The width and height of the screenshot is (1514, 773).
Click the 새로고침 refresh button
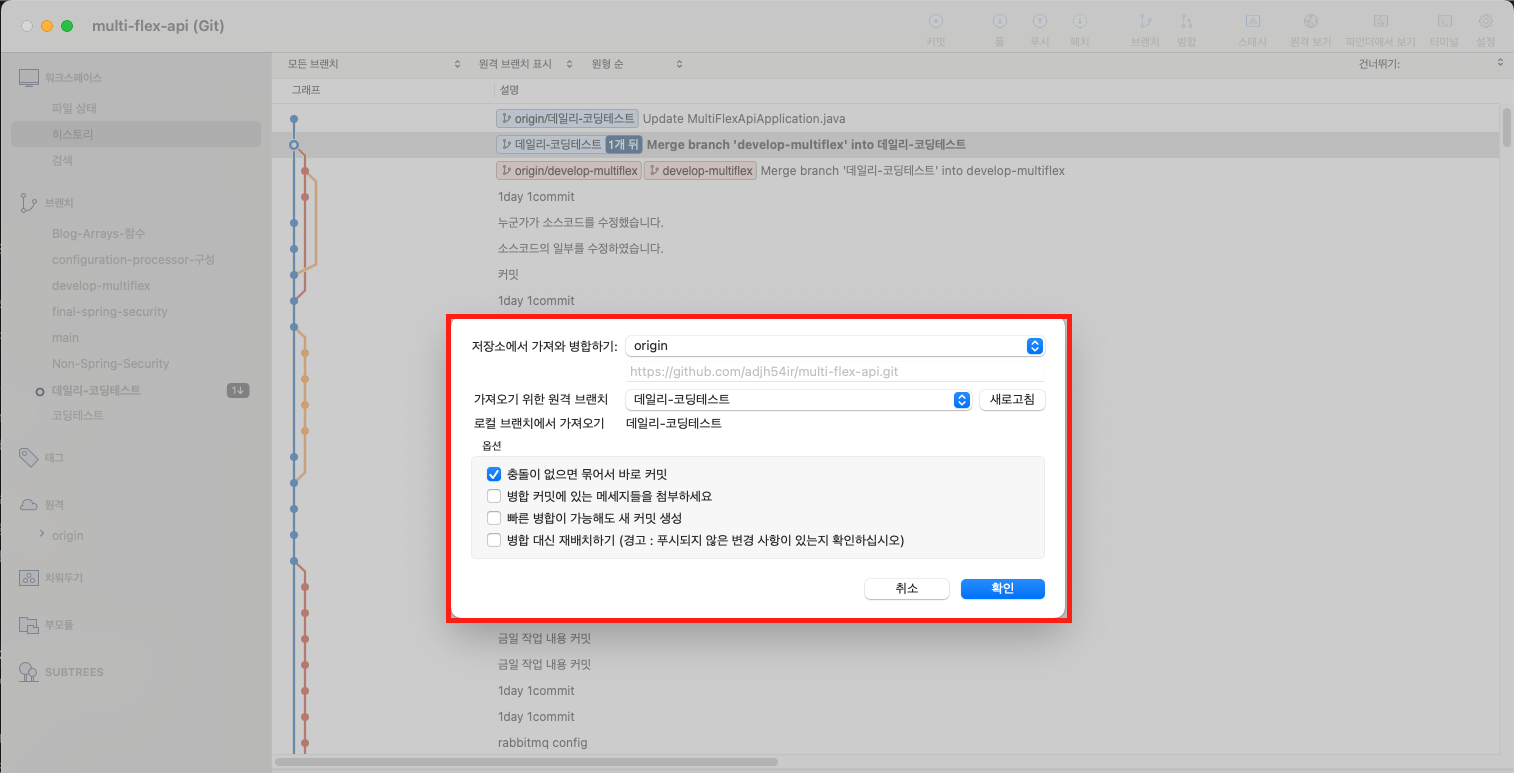(1012, 400)
